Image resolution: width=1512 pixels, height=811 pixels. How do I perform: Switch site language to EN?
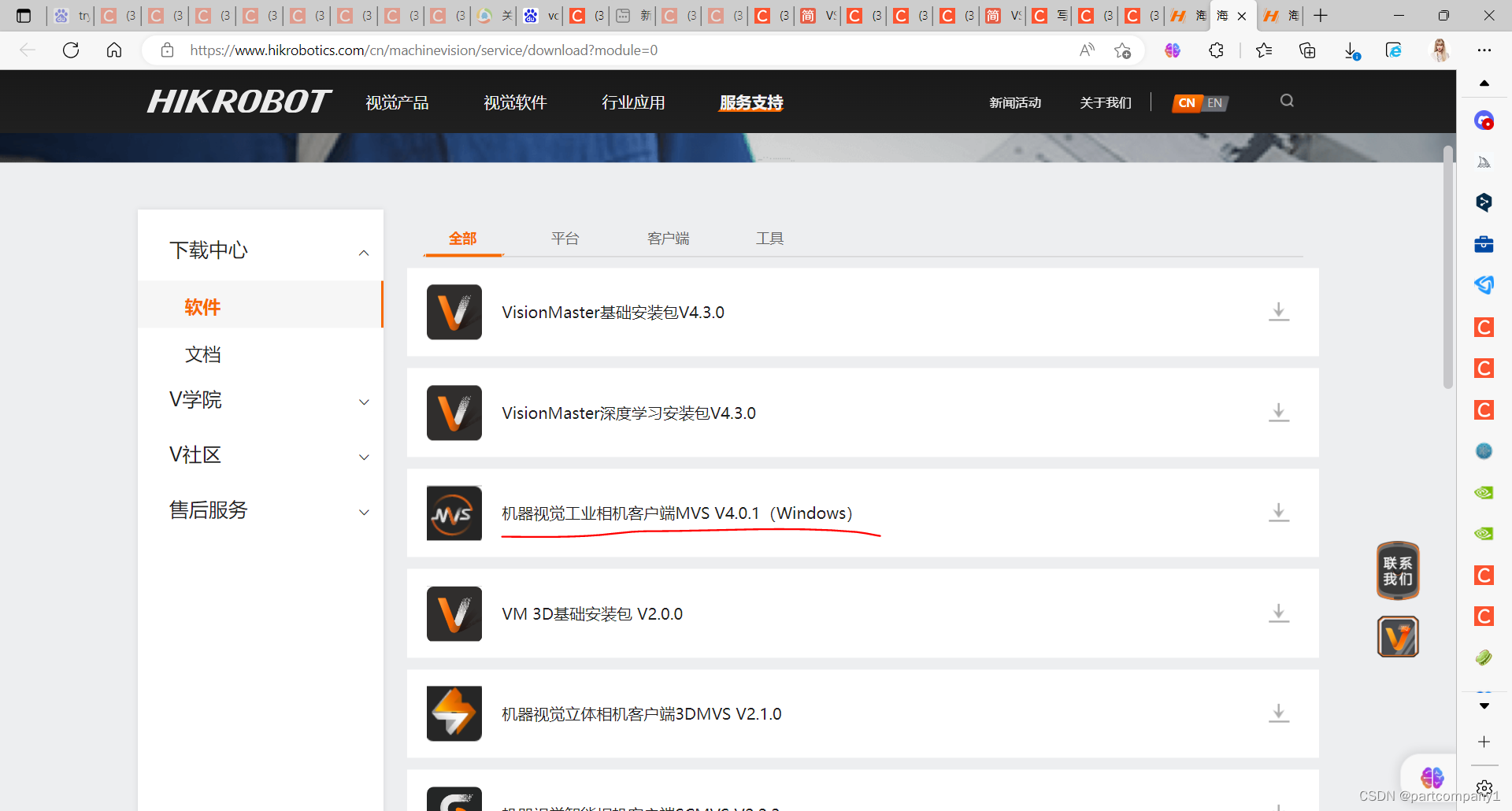(1215, 102)
